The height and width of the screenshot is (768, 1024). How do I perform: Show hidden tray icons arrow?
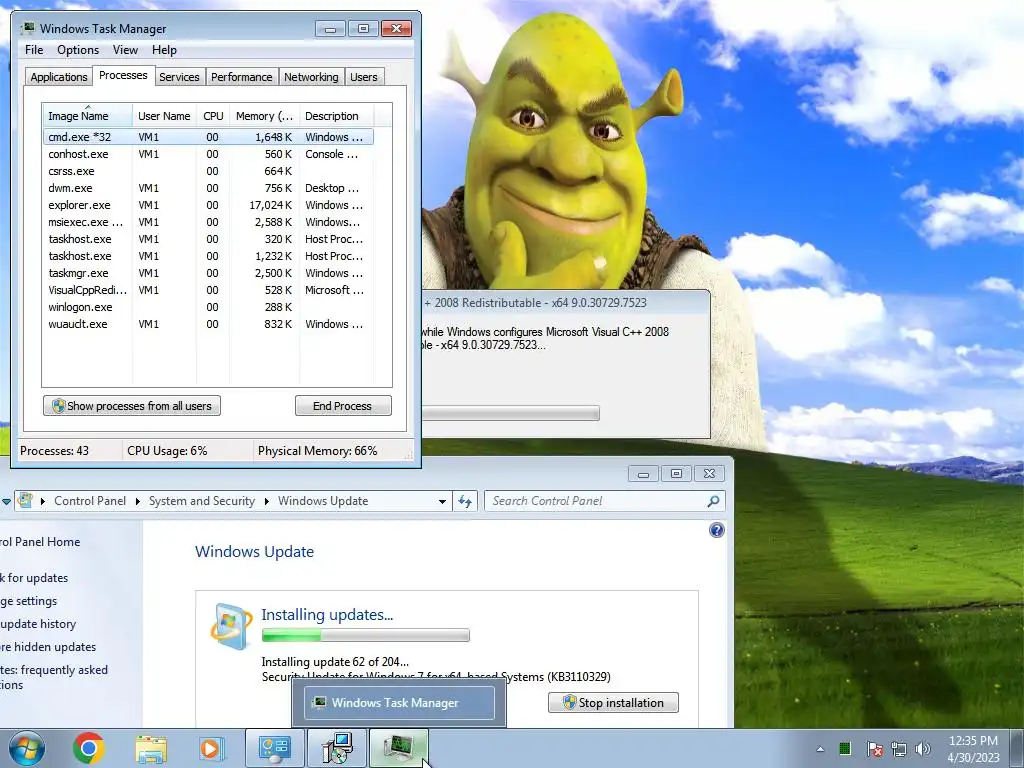820,749
